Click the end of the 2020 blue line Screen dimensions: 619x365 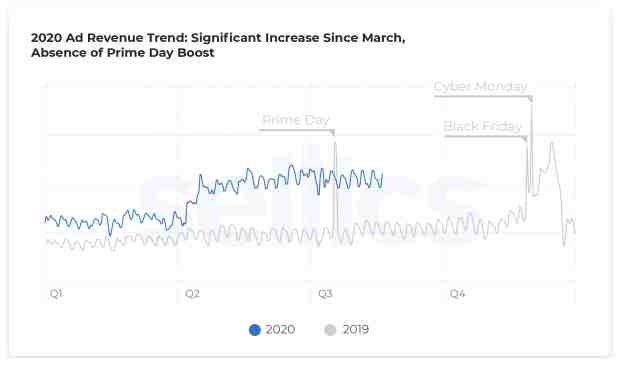(382, 172)
